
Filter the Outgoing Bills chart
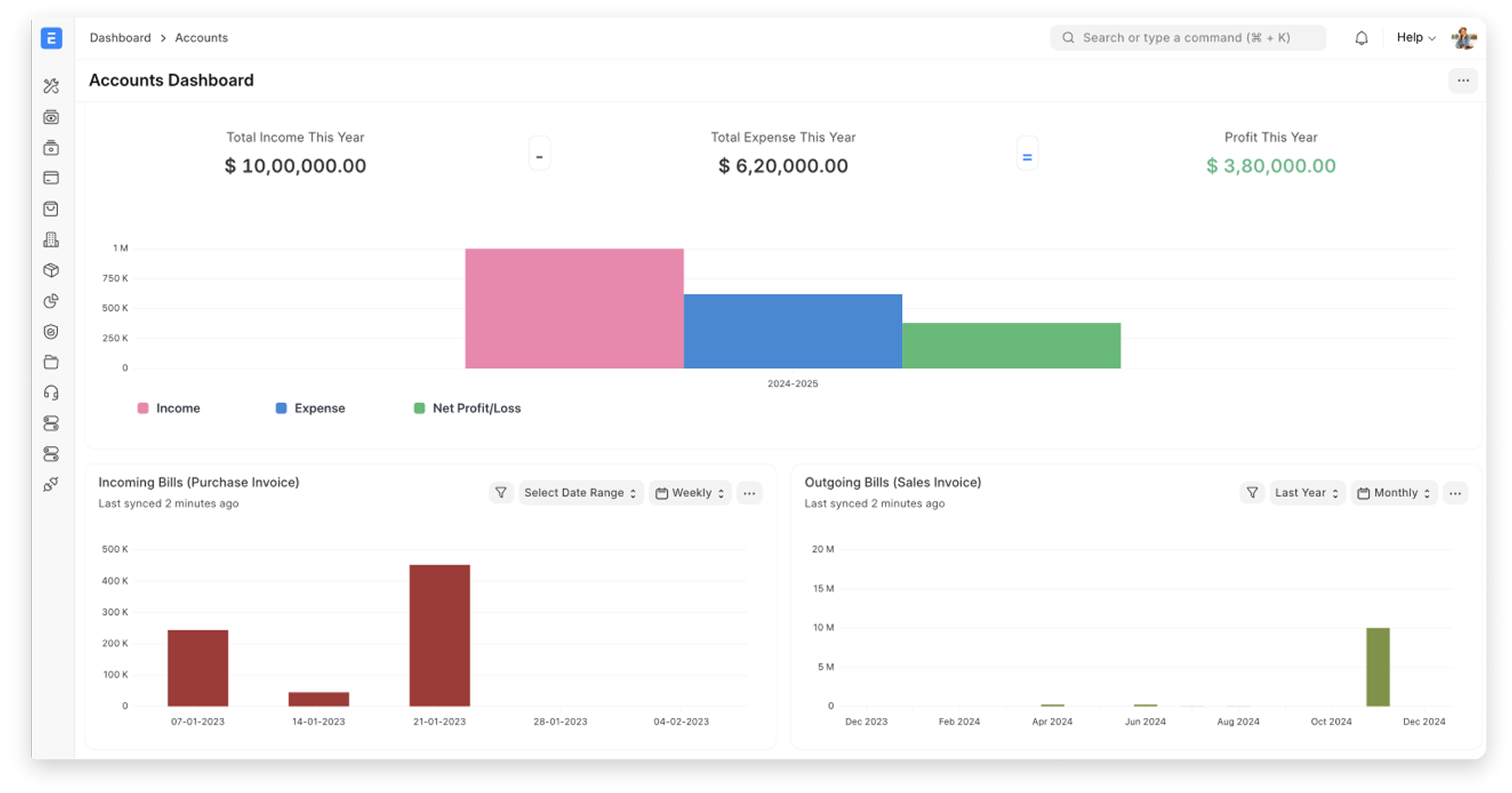(x=1252, y=492)
